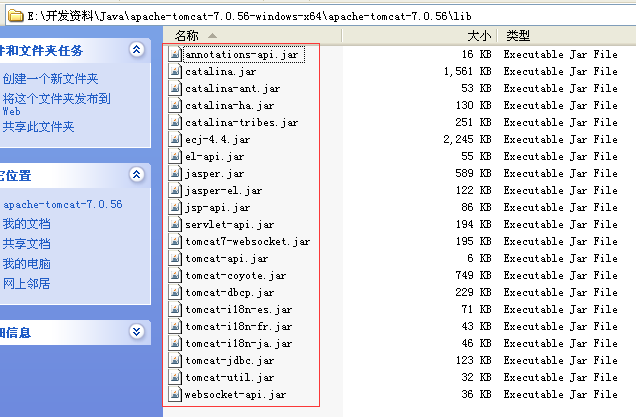Select file name ecj-4.4.jar

(x=217, y=140)
